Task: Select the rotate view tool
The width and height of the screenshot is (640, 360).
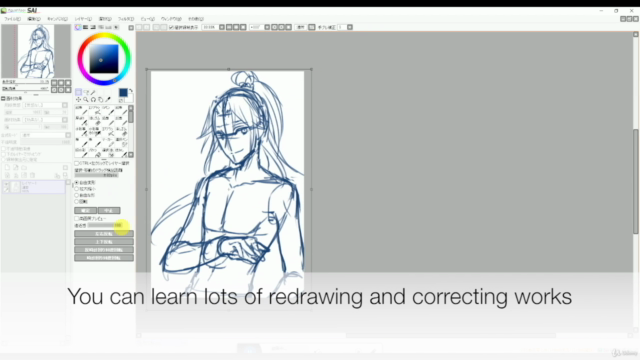Action: click(93, 100)
